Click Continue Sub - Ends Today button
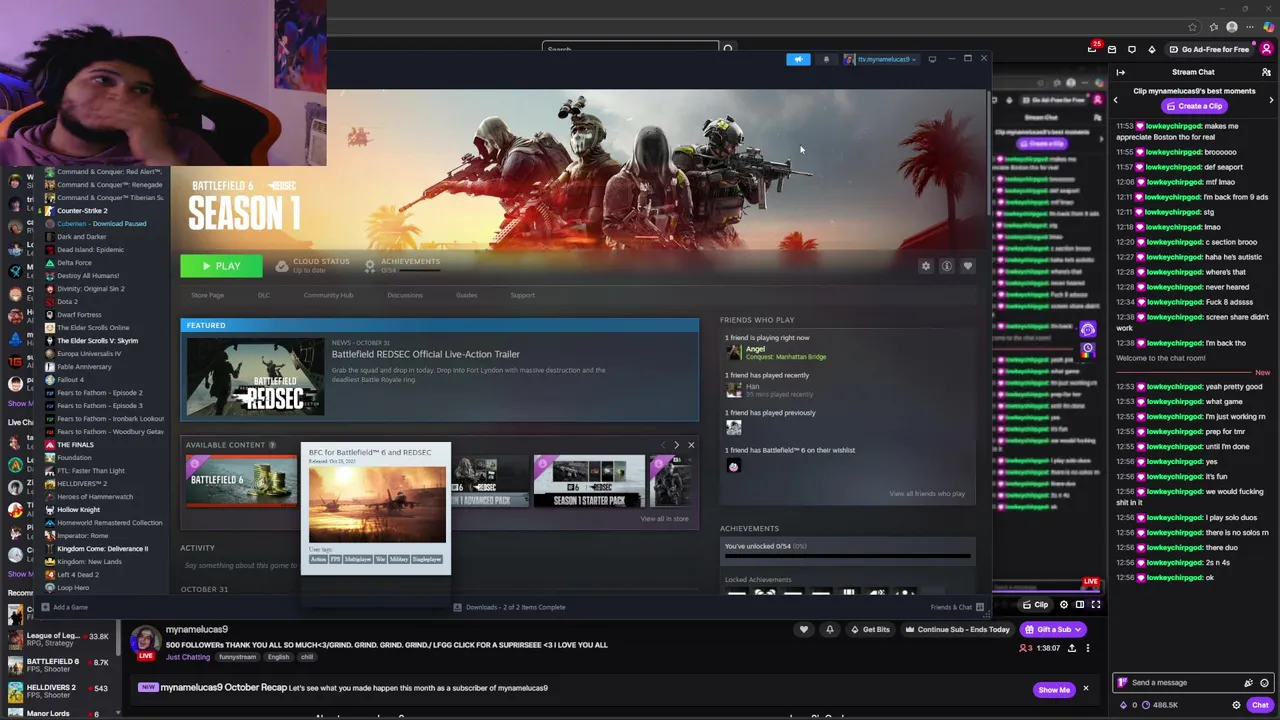Viewport: 1280px width, 720px height. [956, 629]
